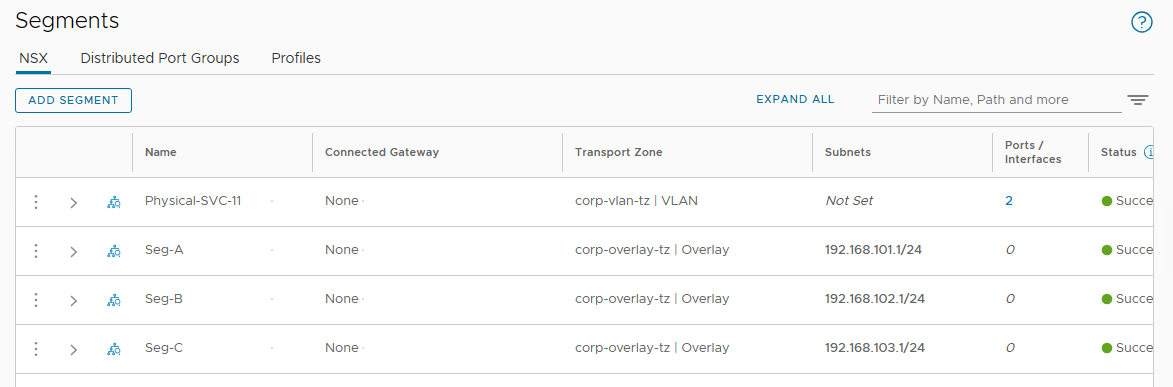This screenshot has height=387, width=1173.
Task: Click the ADD SEGMENT button
Action: [73, 100]
